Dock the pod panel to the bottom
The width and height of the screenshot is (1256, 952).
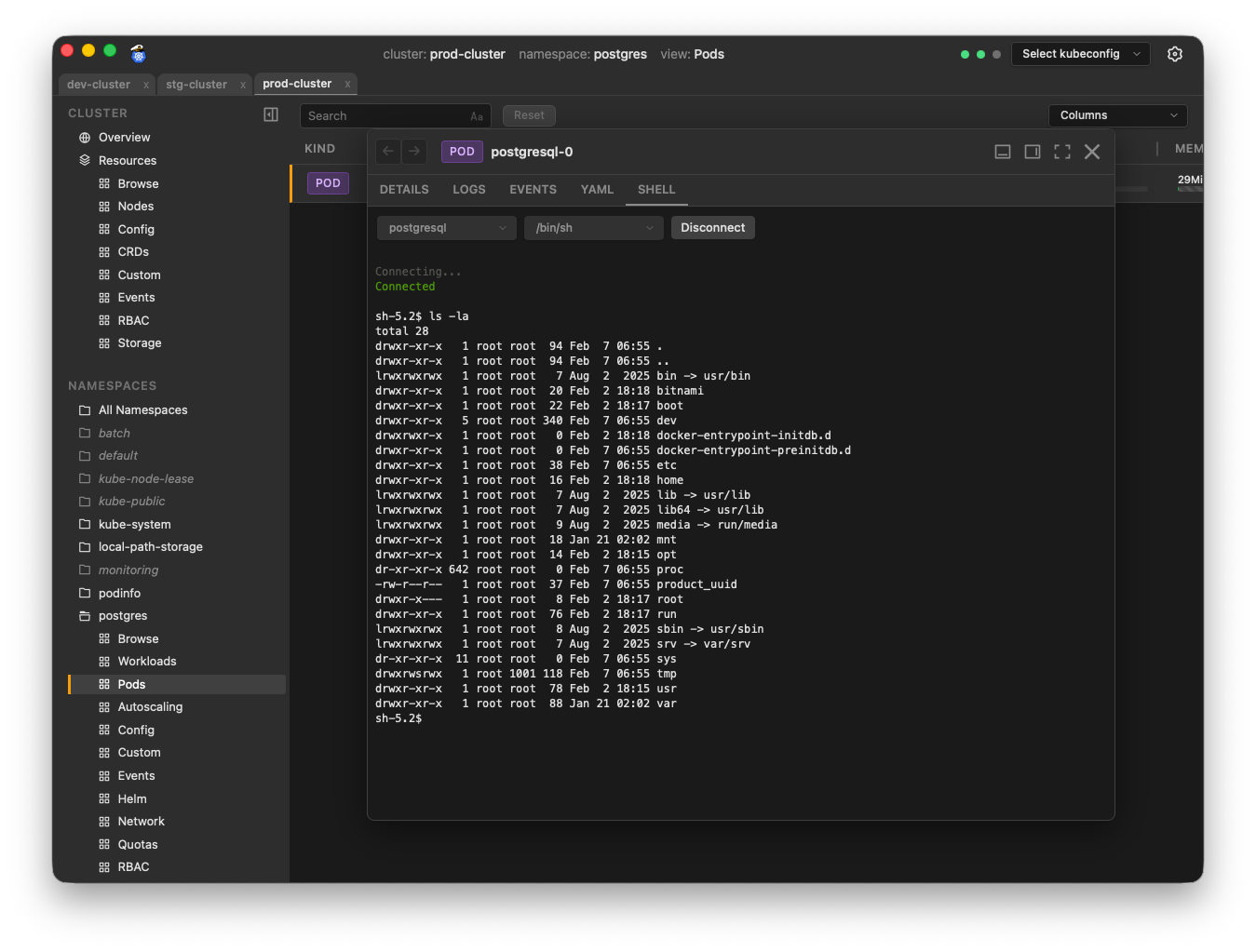1003,152
